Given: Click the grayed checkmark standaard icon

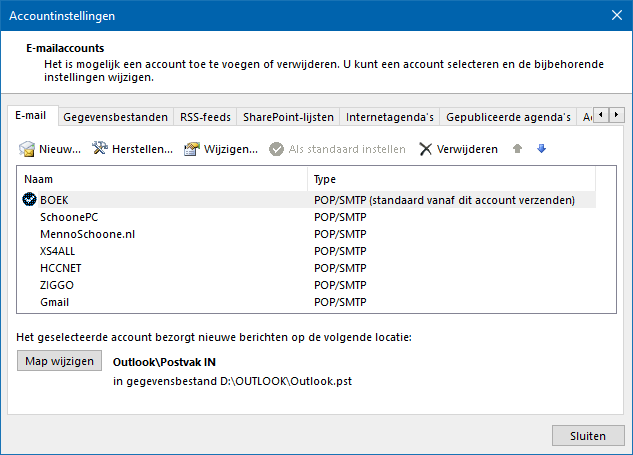Looking at the screenshot, I should (x=277, y=149).
